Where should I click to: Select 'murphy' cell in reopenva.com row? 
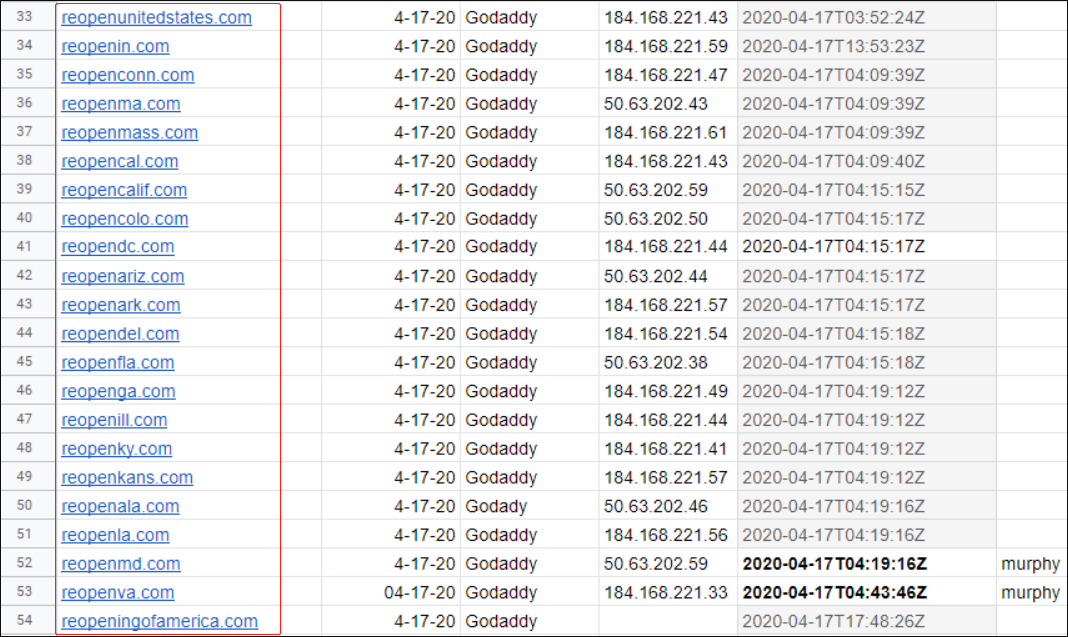(1031, 593)
